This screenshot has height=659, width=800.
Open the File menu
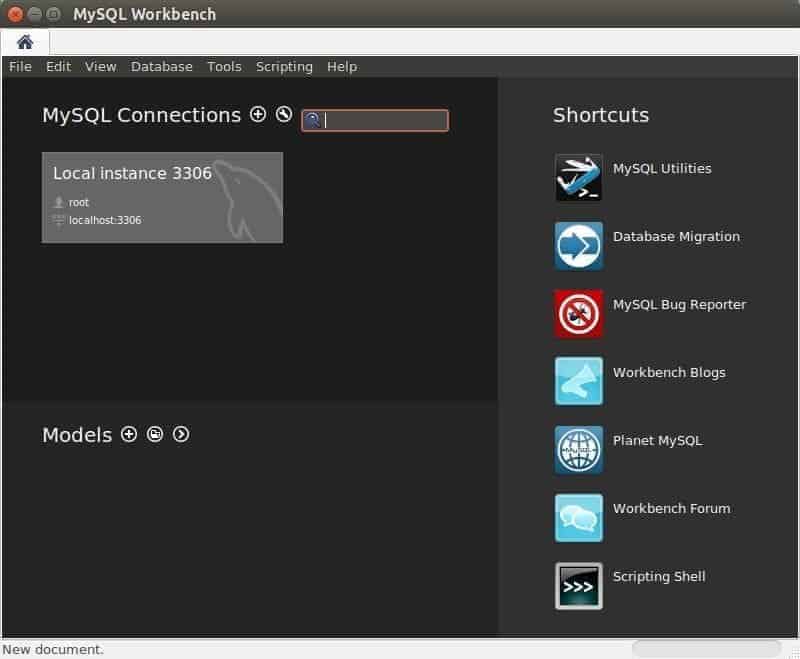(x=20, y=66)
